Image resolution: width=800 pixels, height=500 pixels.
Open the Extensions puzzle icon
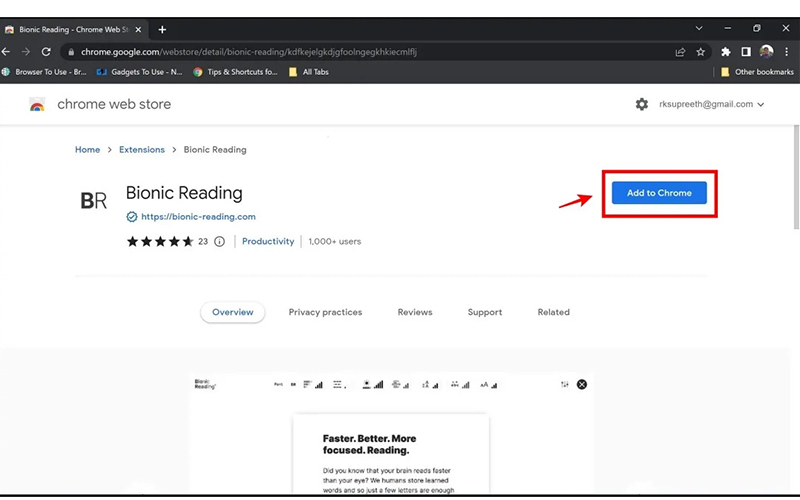[x=726, y=52]
